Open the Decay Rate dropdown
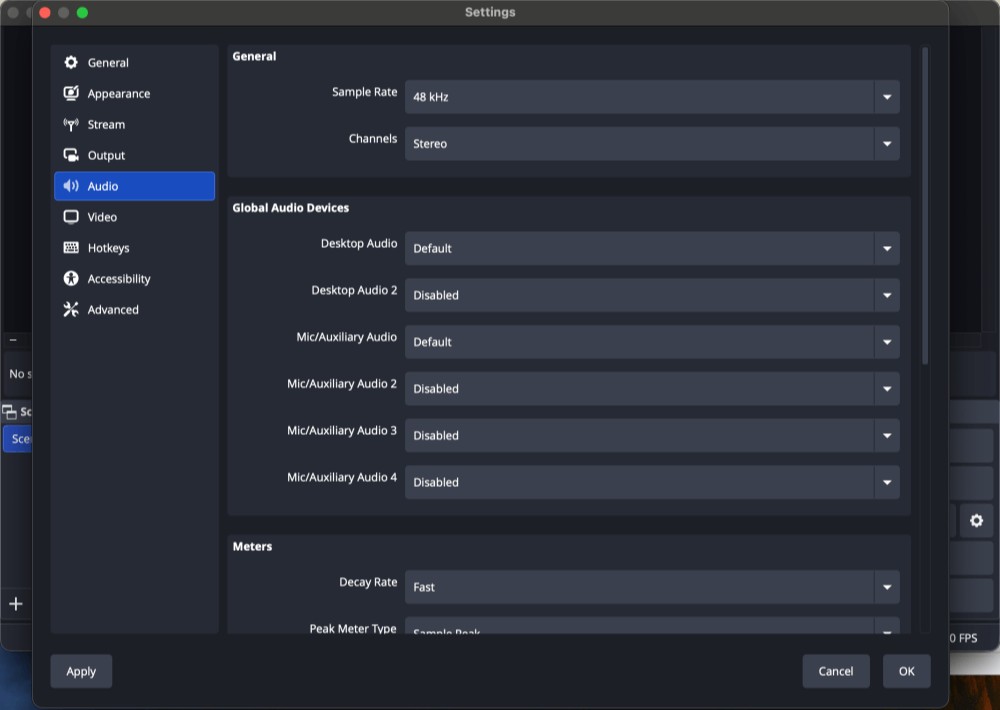This screenshot has width=1000, height=710. [x=885, y=587]
